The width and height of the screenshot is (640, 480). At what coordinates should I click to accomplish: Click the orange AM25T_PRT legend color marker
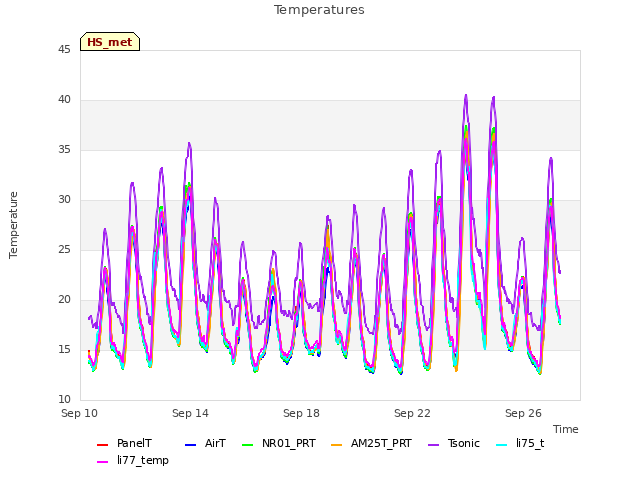pos(337,444)
